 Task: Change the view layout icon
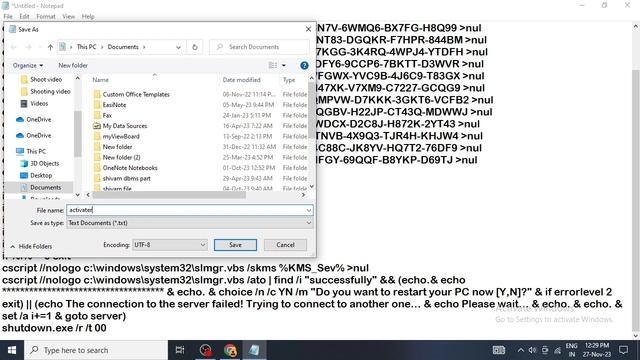[273, 65]
